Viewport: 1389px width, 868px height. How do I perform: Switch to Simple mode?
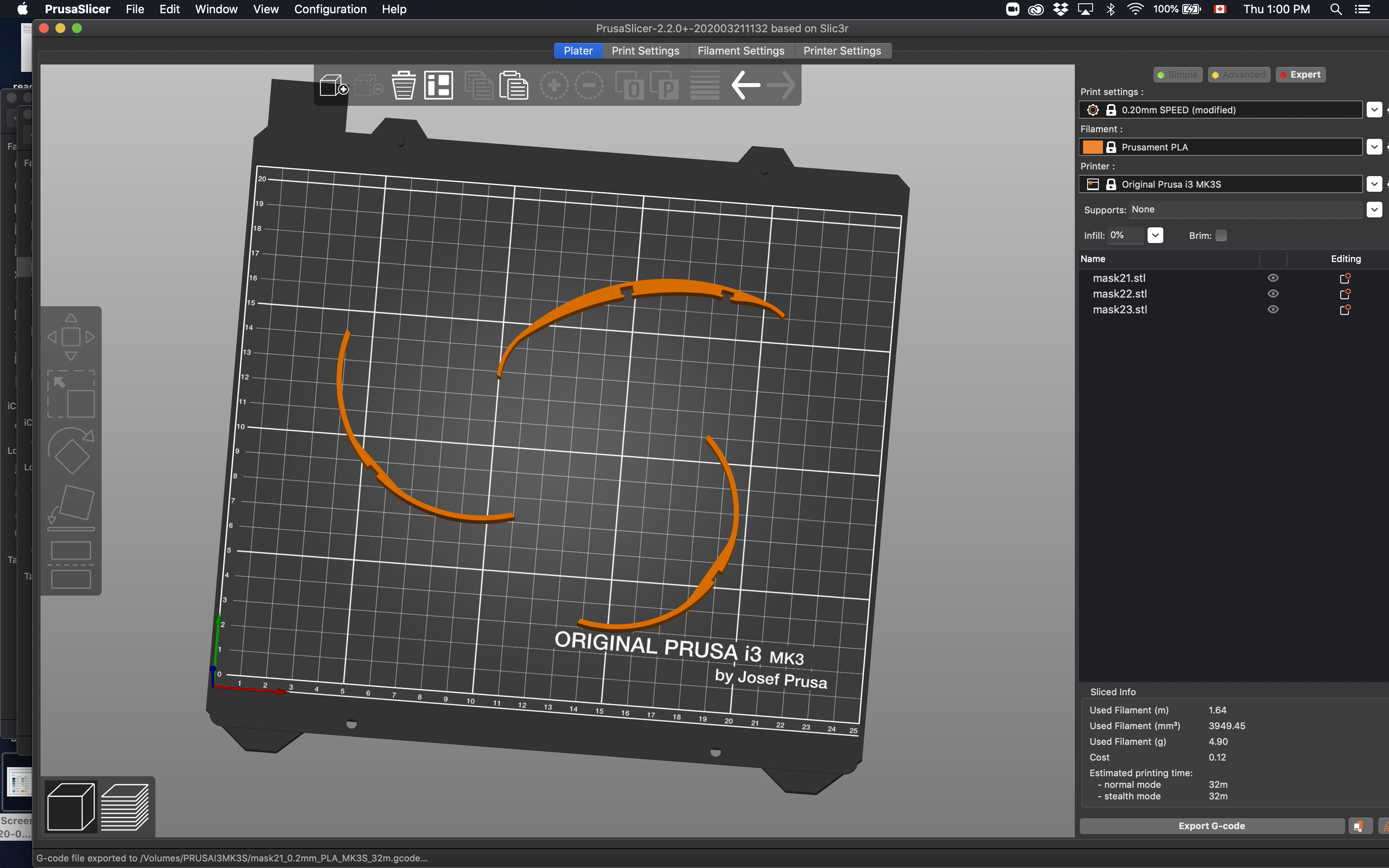click(1177, 75)
